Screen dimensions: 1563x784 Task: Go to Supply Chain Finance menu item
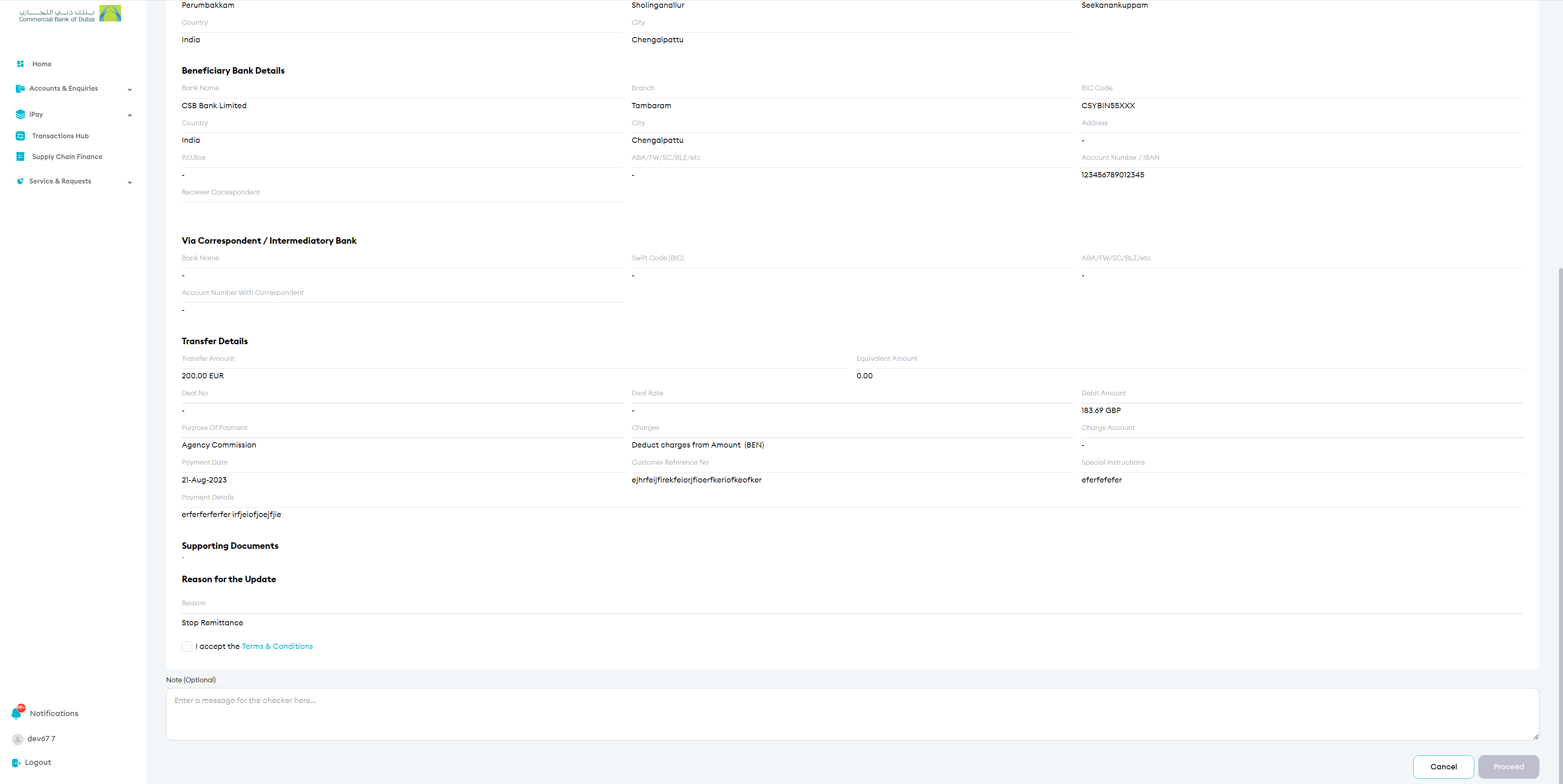click(x=67, y=157)
